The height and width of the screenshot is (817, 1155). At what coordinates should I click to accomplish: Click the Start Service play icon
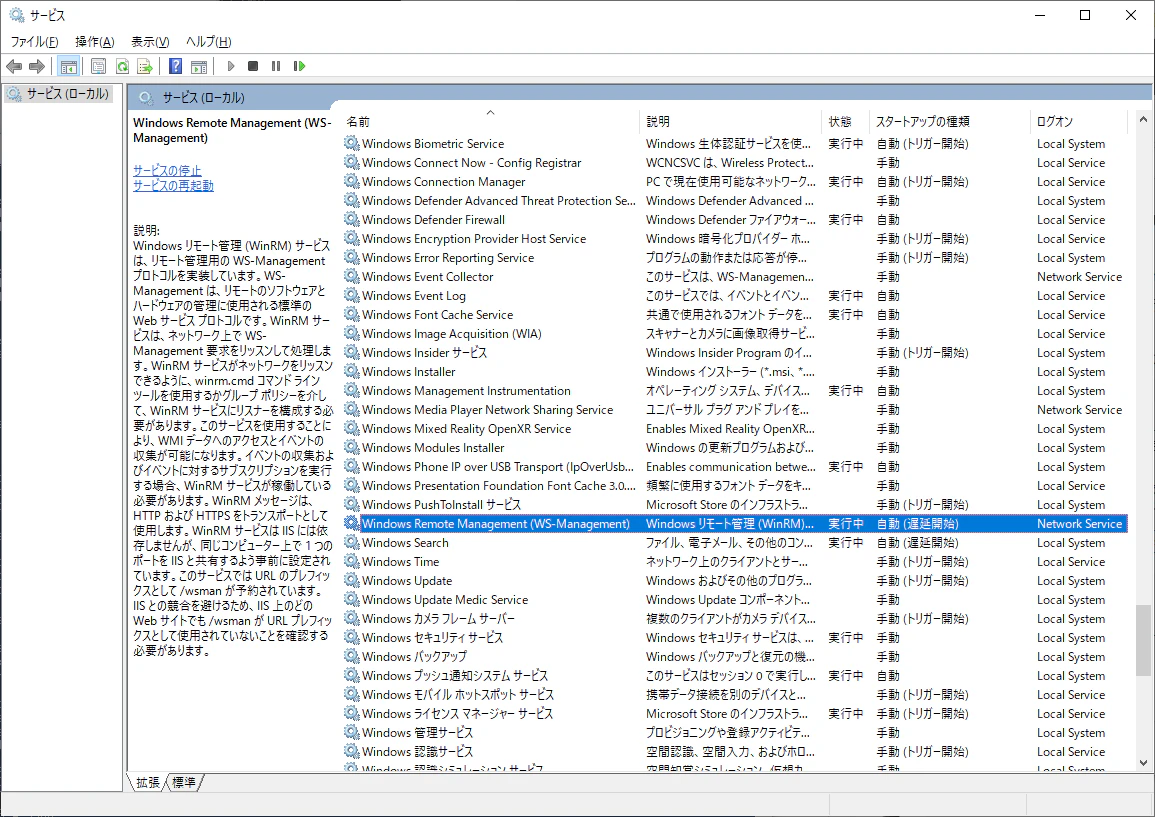tap(231, 66)
